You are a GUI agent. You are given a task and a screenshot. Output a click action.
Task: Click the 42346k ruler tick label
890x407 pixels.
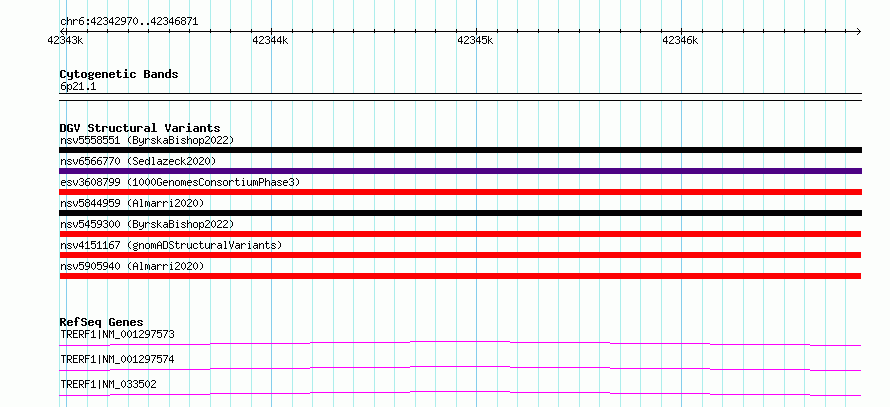pyautogui.click(x=680, y=40)
